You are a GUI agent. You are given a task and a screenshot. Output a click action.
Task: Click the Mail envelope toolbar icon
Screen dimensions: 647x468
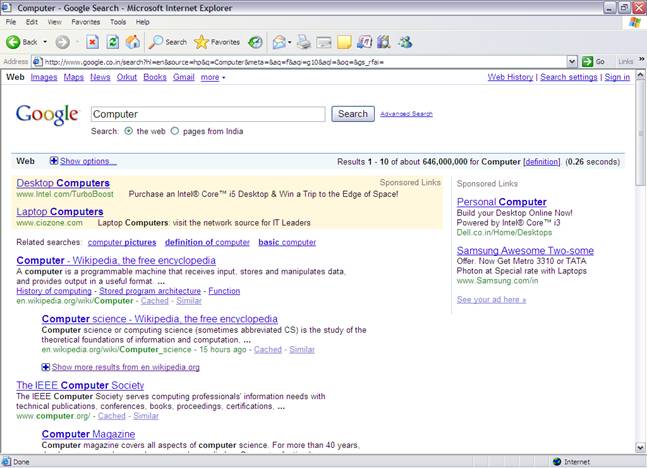[x=279, y=42]
